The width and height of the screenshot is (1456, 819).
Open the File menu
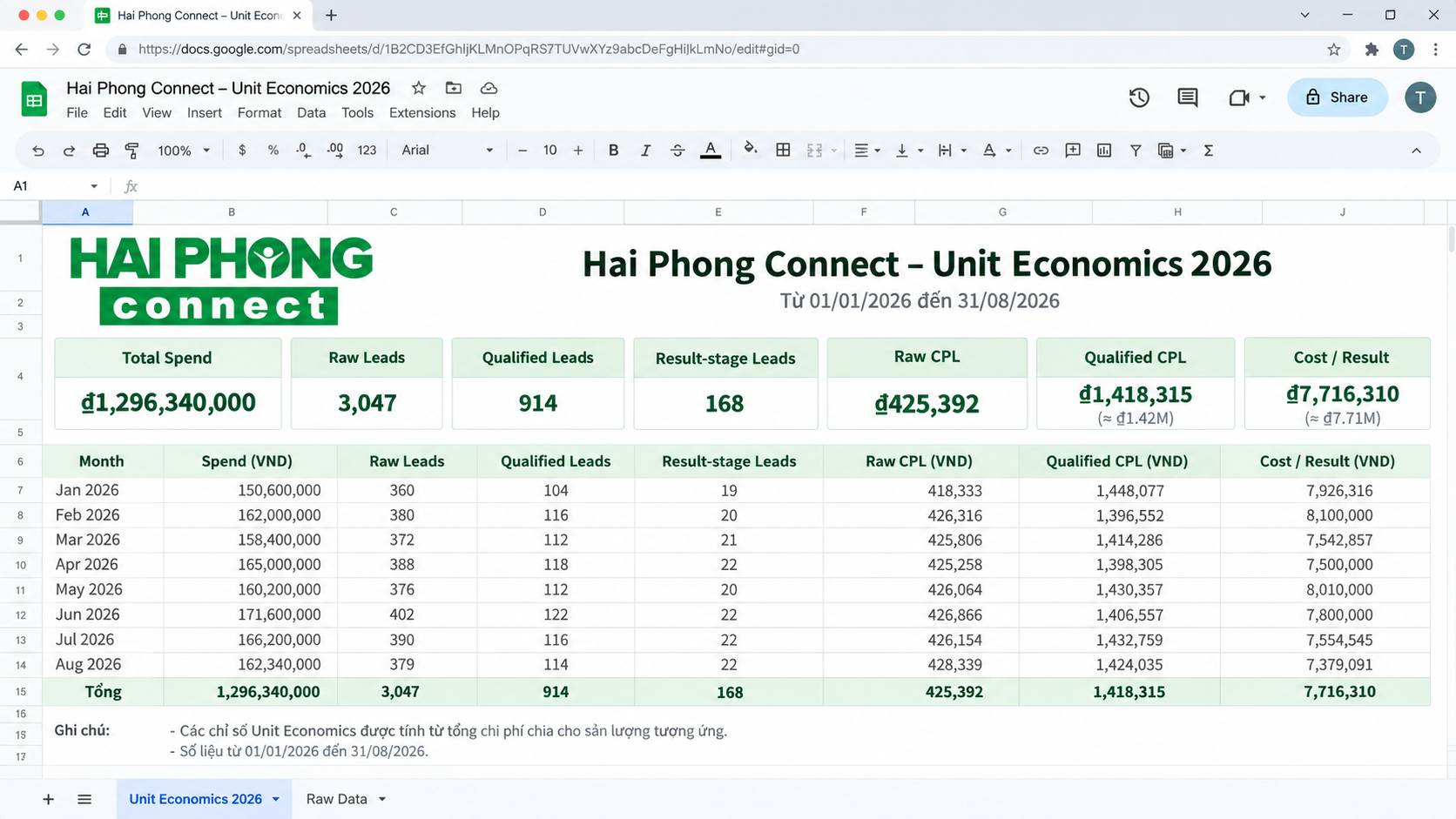tap(77, 113)
